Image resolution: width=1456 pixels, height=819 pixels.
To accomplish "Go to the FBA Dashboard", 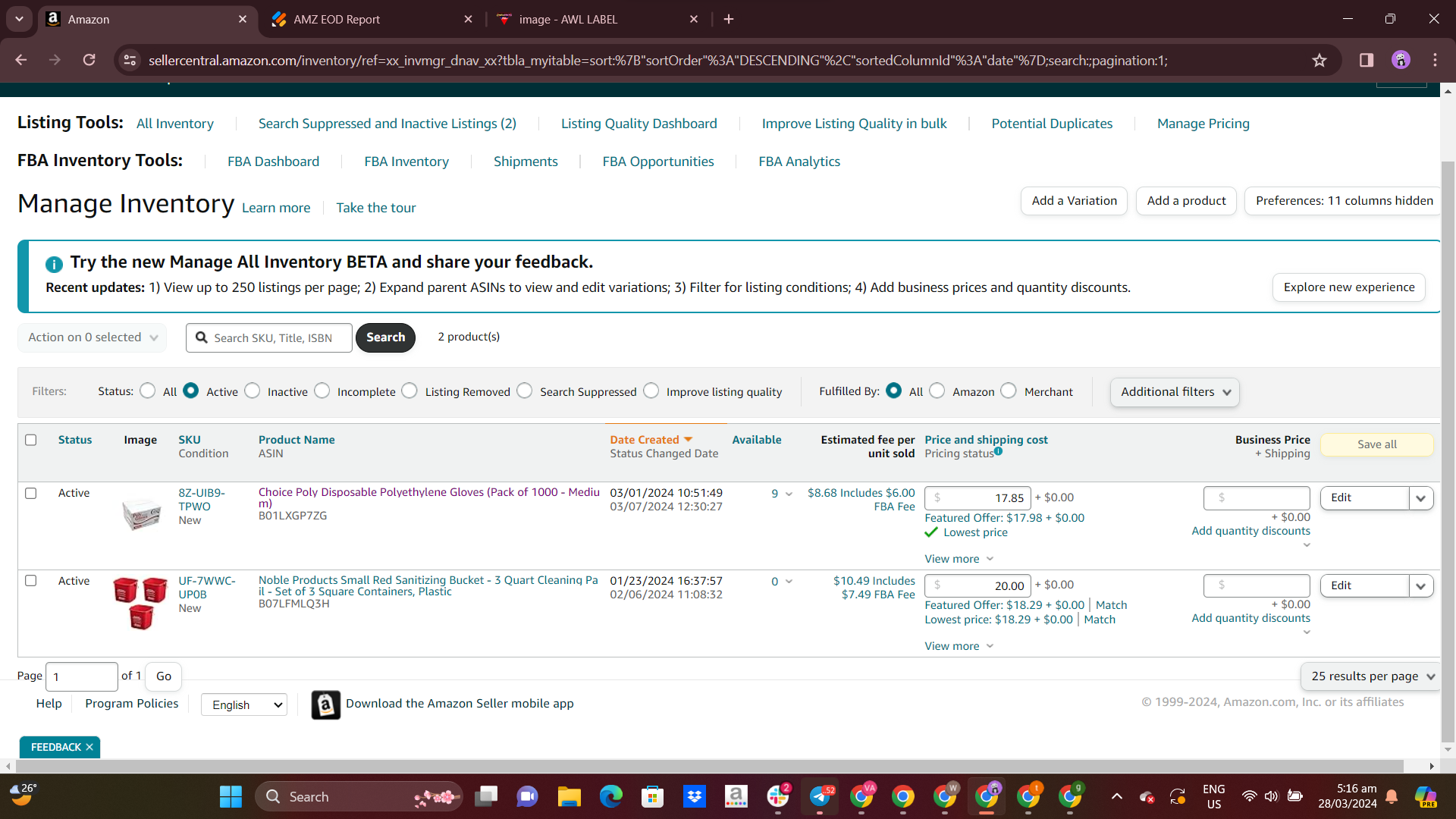I will click(x=274, y=162).
